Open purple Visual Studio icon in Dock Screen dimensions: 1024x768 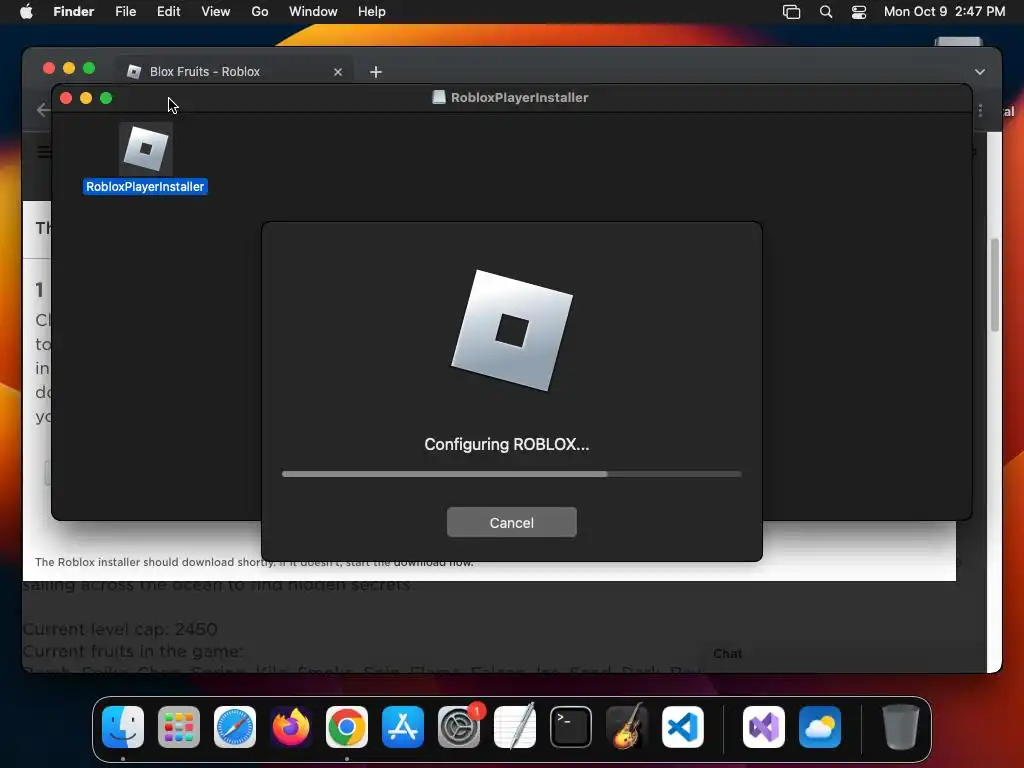[764, 727]
